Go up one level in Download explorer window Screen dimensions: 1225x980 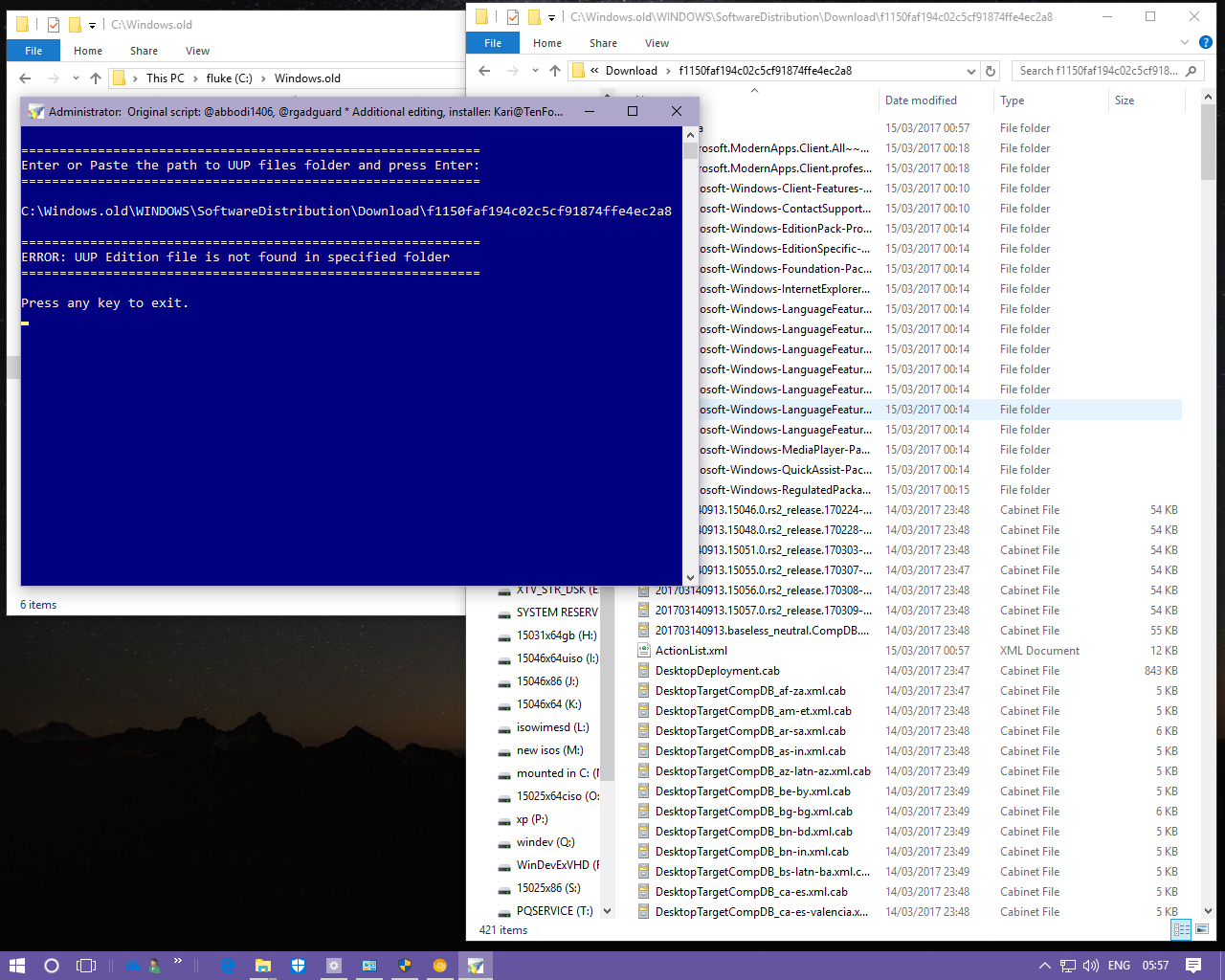(555, 71)
